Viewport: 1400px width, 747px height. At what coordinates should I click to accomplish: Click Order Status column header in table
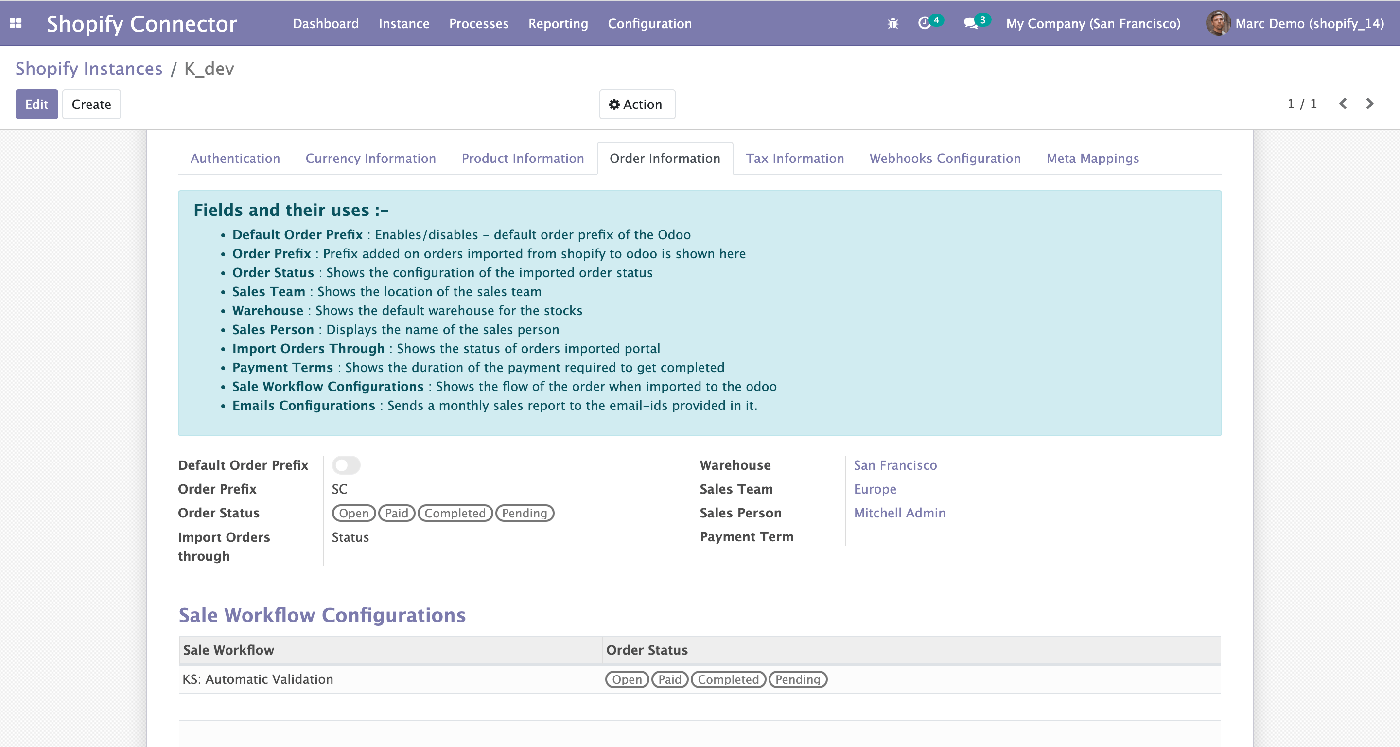[x=911, y=650]
